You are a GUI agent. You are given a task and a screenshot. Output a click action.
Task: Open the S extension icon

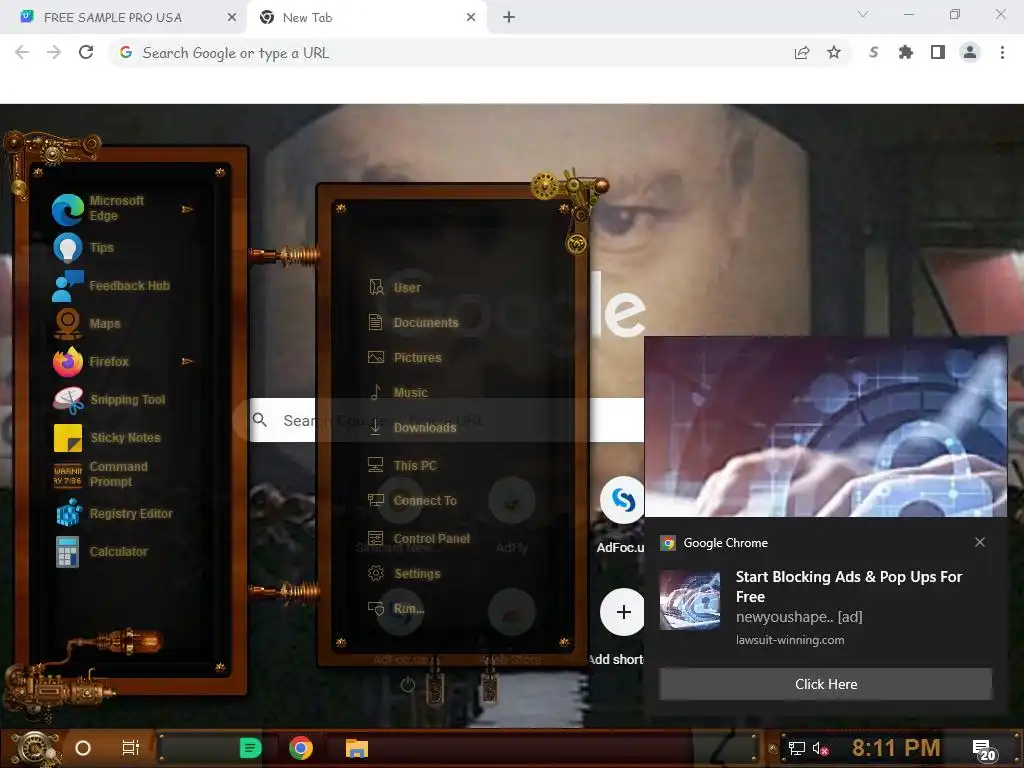click(873, 52)
